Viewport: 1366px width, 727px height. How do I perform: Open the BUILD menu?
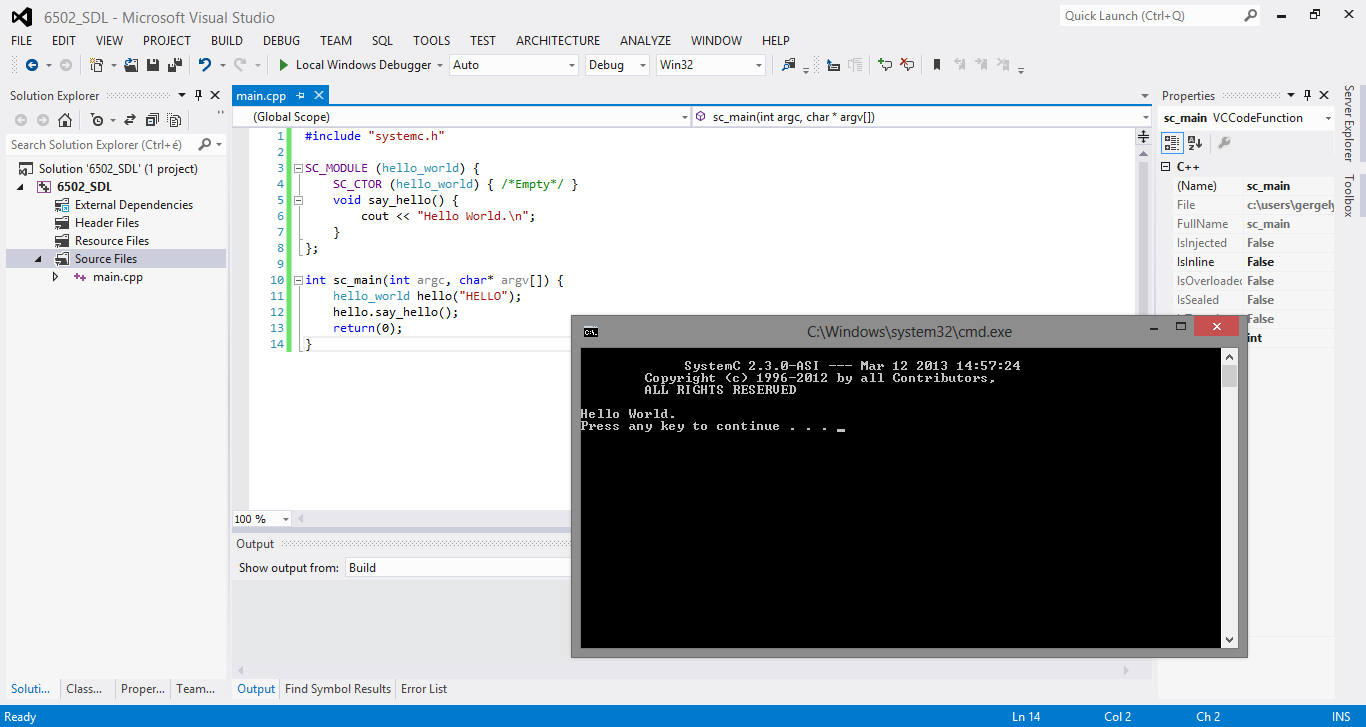(227, 40)
